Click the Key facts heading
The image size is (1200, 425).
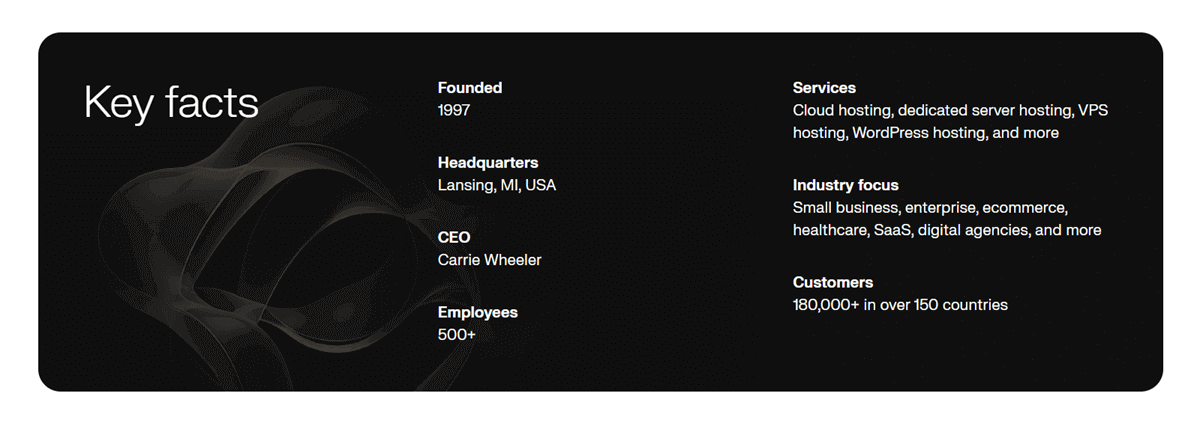click(x=171, y=103)
